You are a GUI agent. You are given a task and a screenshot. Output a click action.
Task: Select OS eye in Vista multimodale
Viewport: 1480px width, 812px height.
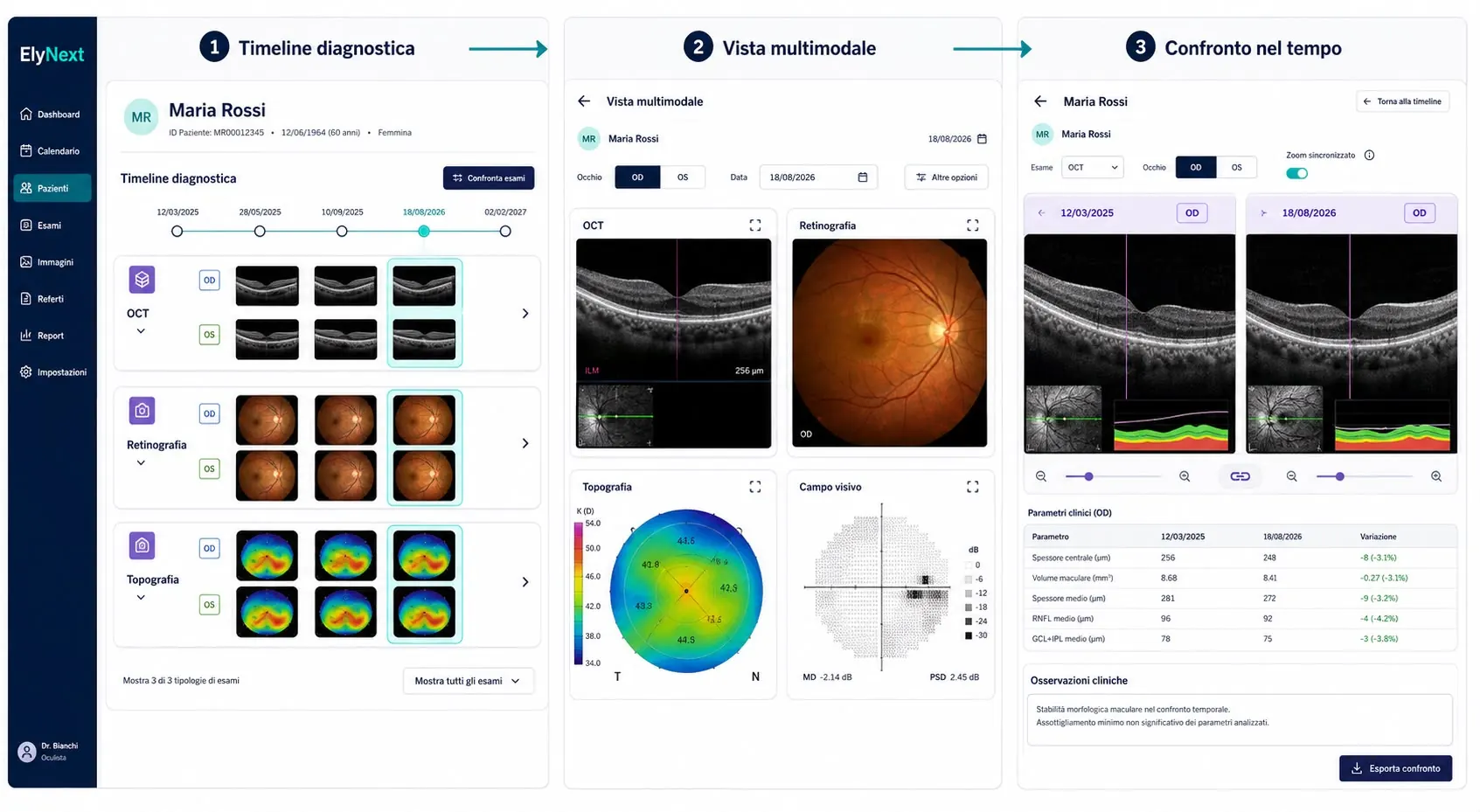click(x=683, y=177)
